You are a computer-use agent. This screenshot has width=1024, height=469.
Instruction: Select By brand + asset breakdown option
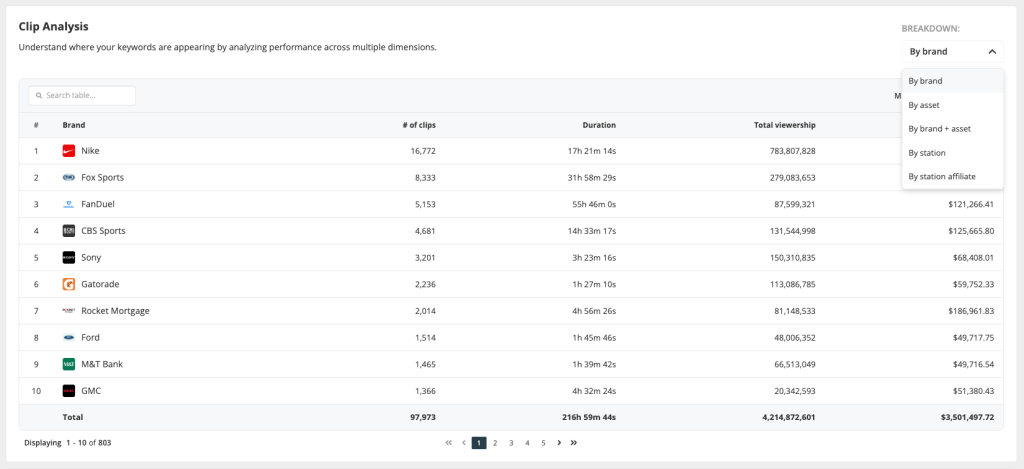(x=952, y=129)
